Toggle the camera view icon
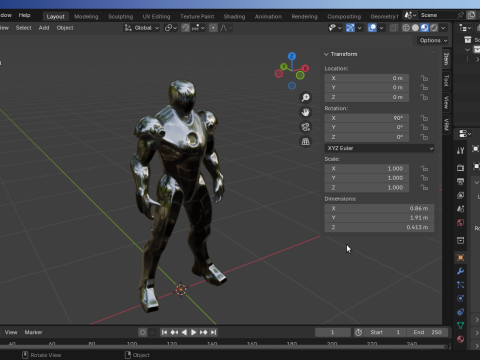 (x=305, y=127)
